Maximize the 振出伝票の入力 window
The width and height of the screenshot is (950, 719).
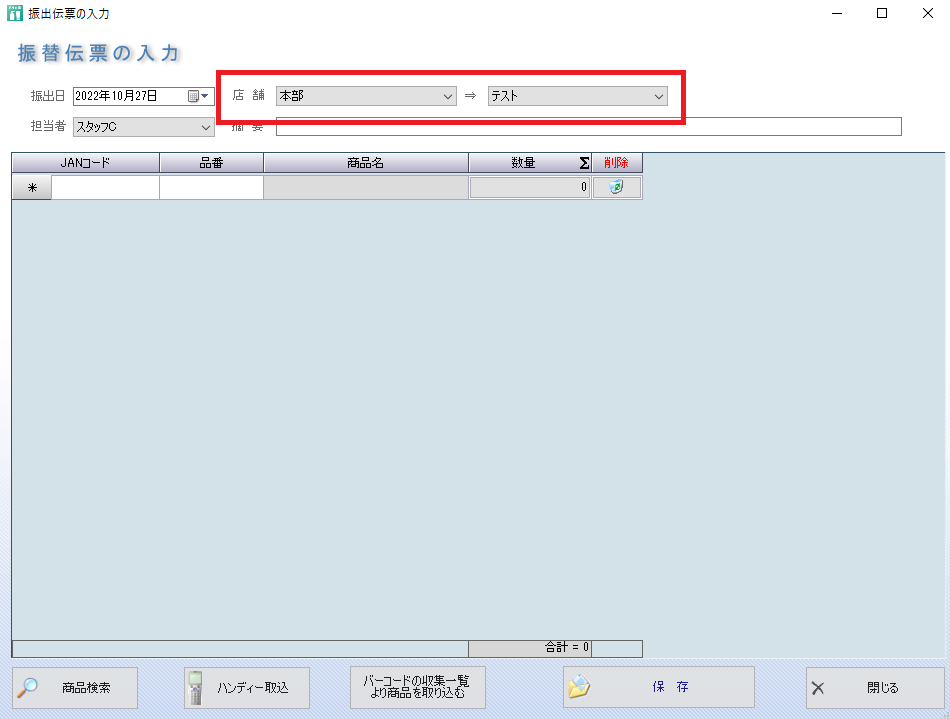click(882, 14)
